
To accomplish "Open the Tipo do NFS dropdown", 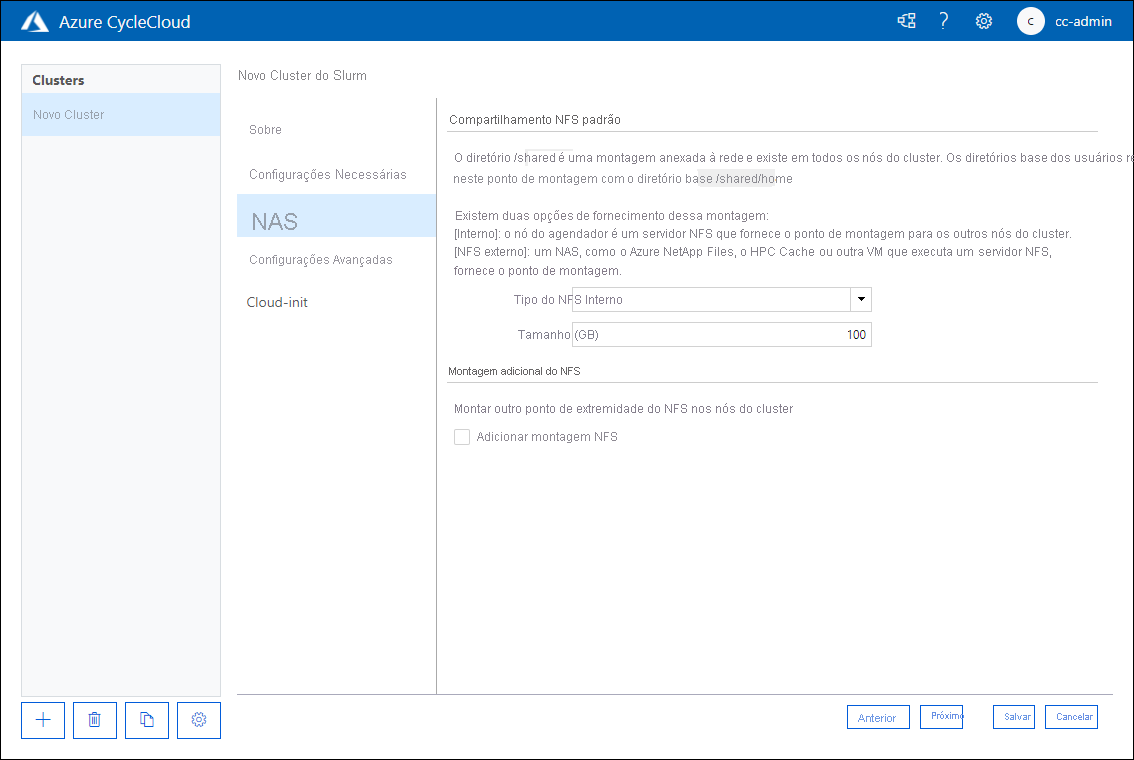I will (x=860, y=299).
